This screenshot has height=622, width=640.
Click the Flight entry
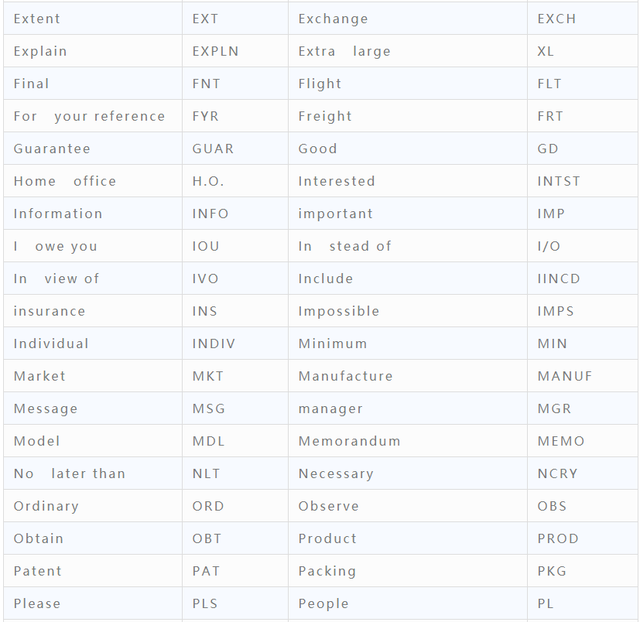click(320, 84)
